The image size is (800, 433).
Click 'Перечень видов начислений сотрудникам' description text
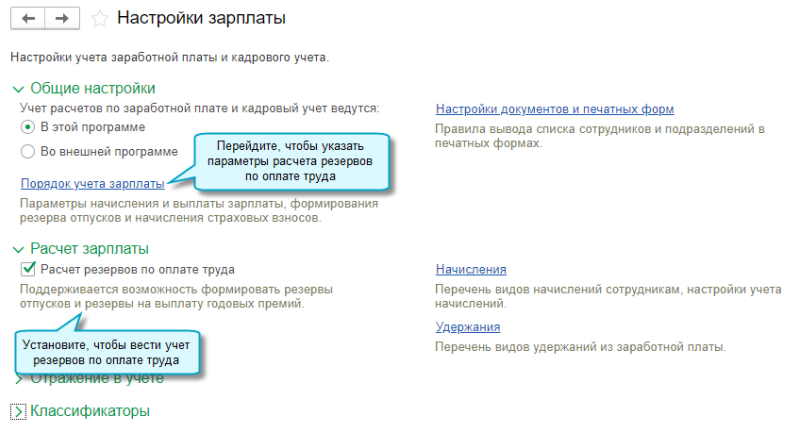(x=608, y=296)
